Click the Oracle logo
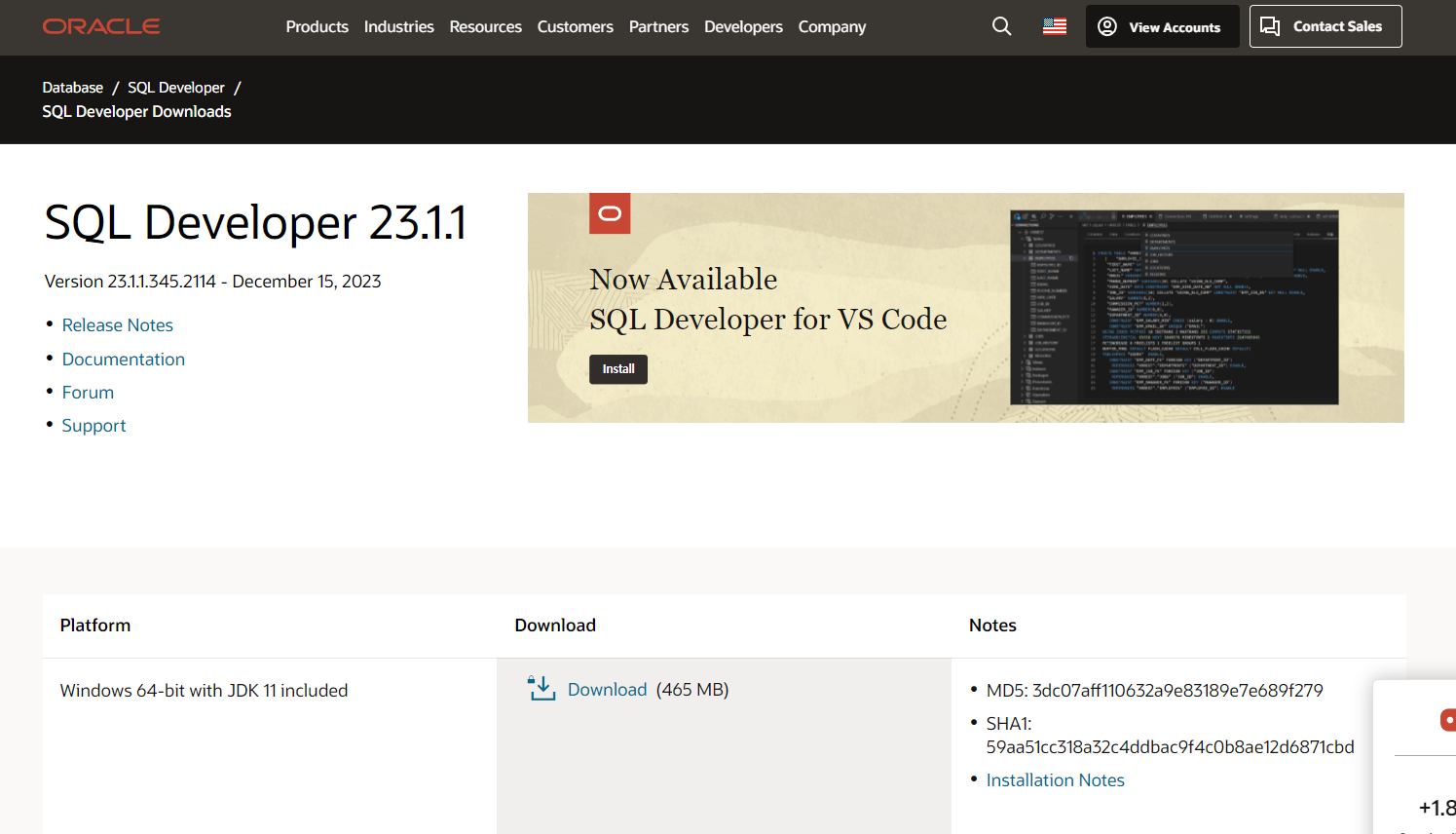The image size is (1456, 834). pos(101,26)
